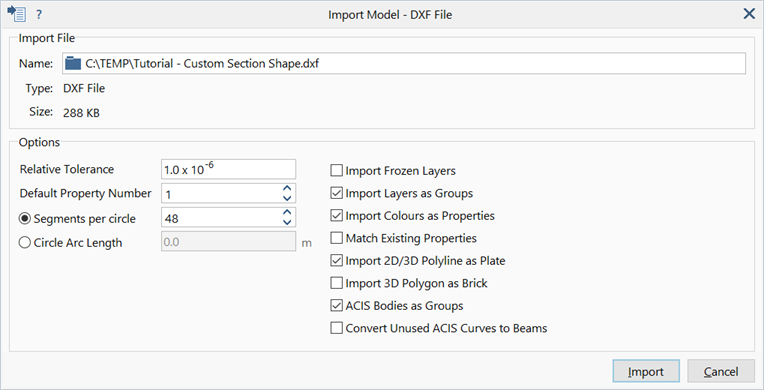Open help via the question mark icon
Screen dimensions: 764x390
[39, 15]
